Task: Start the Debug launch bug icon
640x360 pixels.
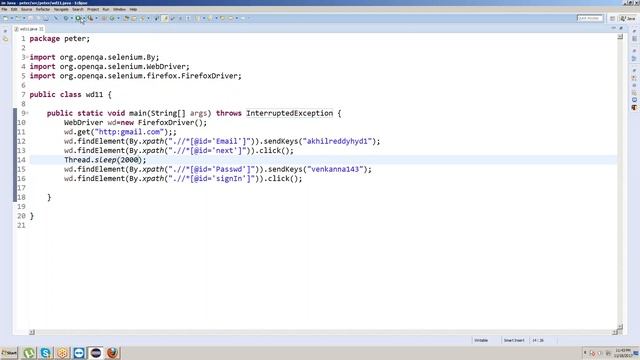Action: coord(66,18)
